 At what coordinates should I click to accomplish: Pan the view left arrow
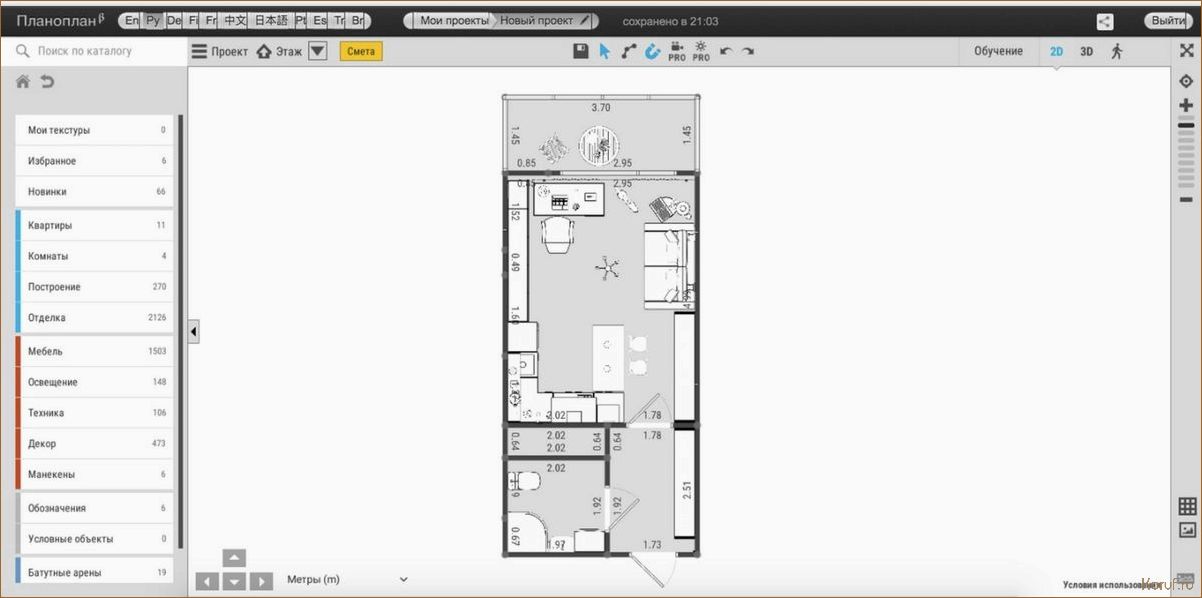pyautogui.click(x=207, y=581)
